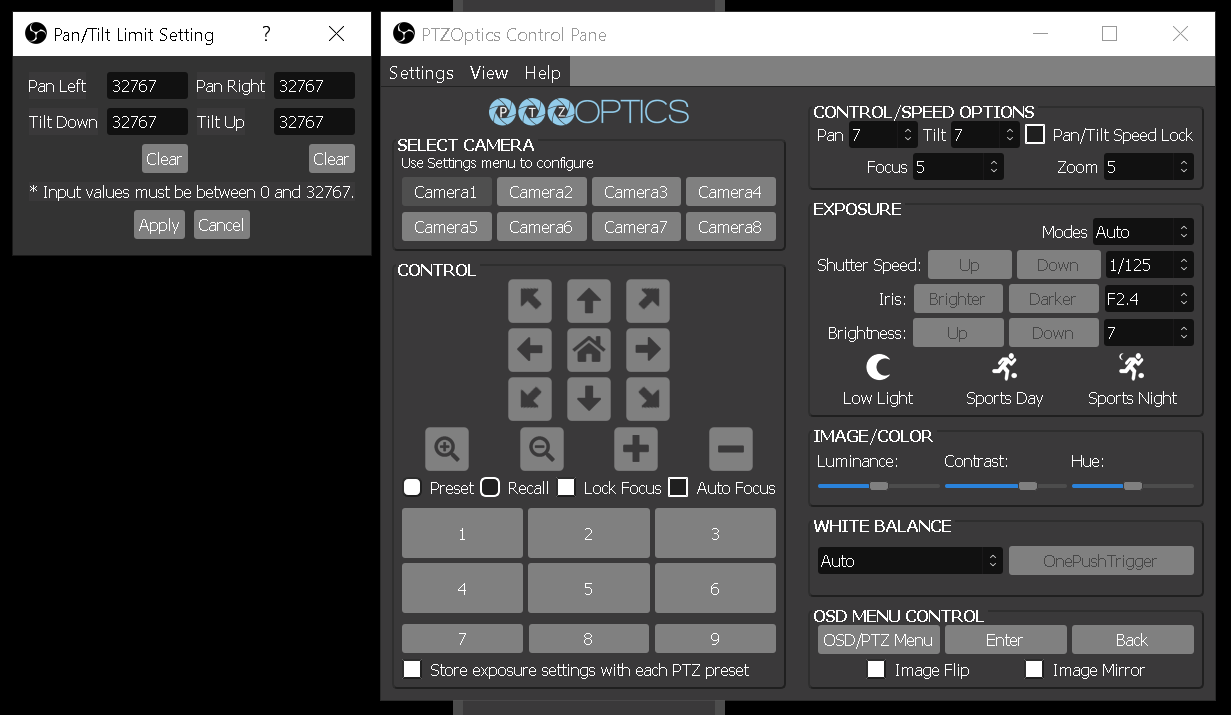Click the OSD Back button
This screenshot has width=1231, height=715.
[1133, 640]
